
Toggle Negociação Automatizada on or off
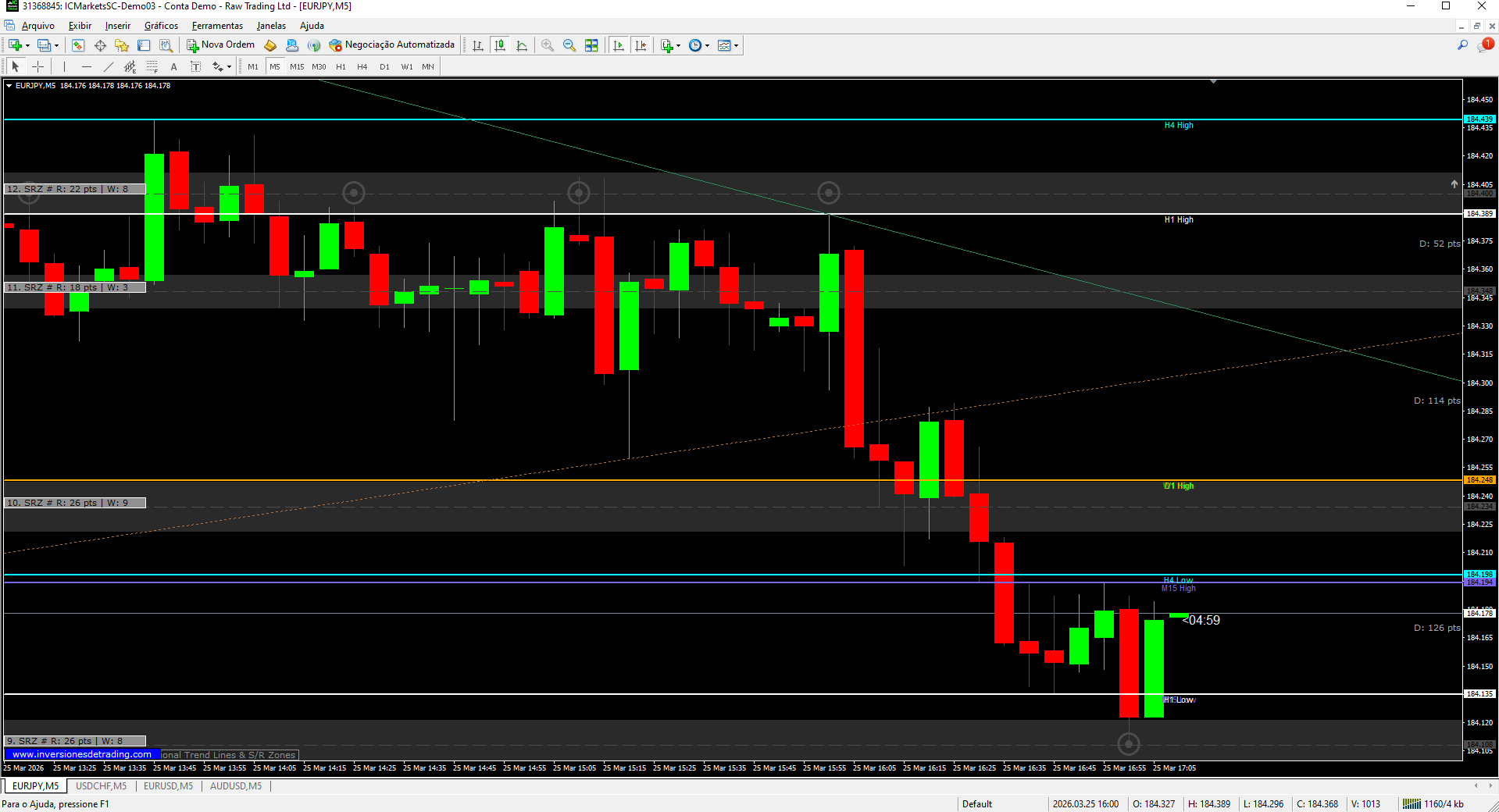(x=391, y=45)
